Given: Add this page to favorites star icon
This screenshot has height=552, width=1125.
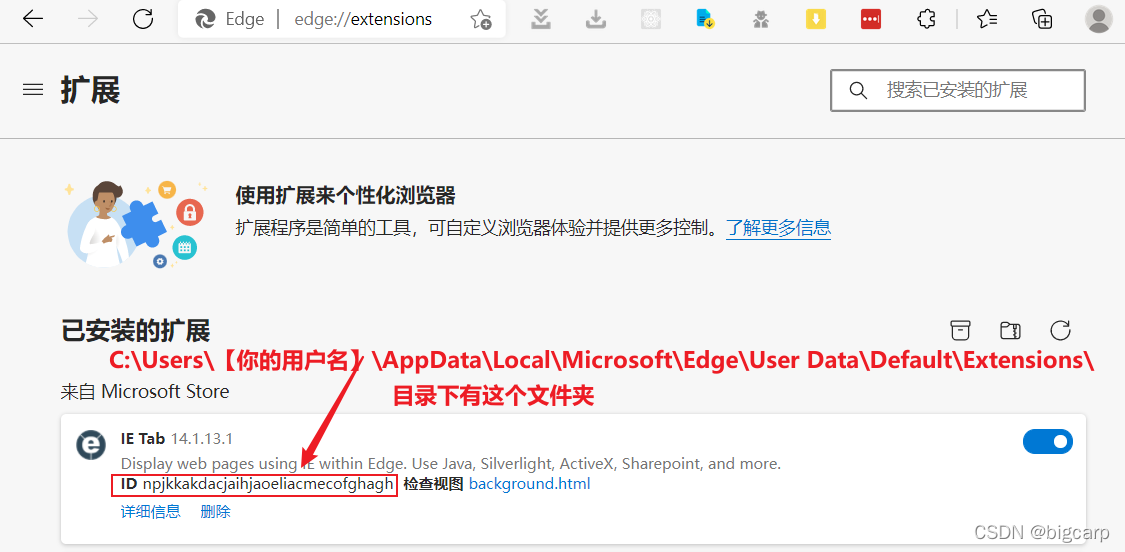Looking at the screenshot, I should coord(481,19).
